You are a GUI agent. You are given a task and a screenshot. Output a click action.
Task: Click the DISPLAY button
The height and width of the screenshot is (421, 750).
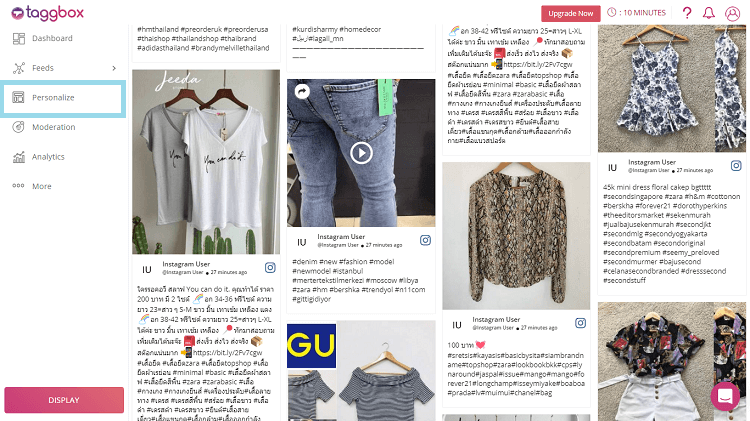[x=64, y=400]
